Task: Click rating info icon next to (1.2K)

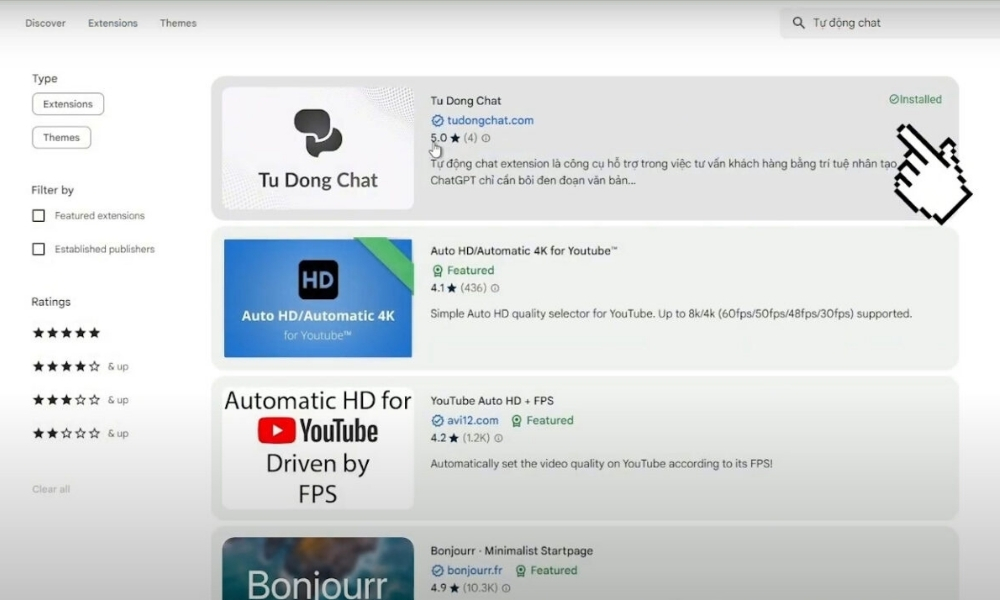Action: 499,438
